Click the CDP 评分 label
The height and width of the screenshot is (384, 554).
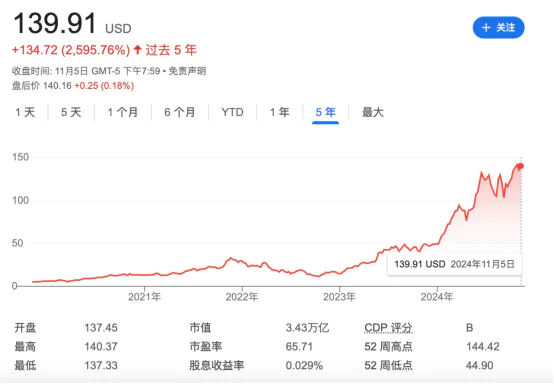[x=388, y=328]
